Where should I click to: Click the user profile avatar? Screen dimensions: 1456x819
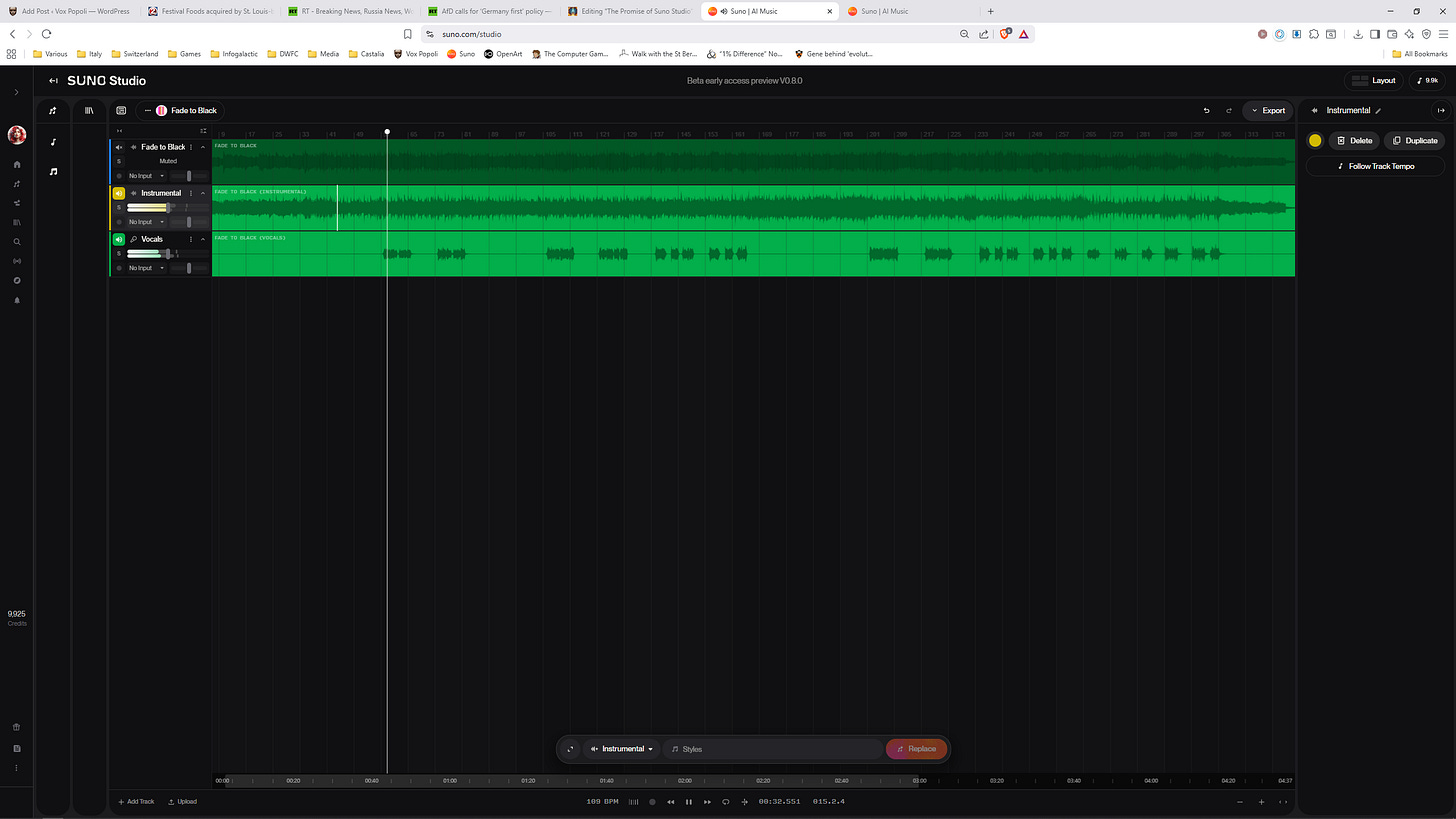16,135
